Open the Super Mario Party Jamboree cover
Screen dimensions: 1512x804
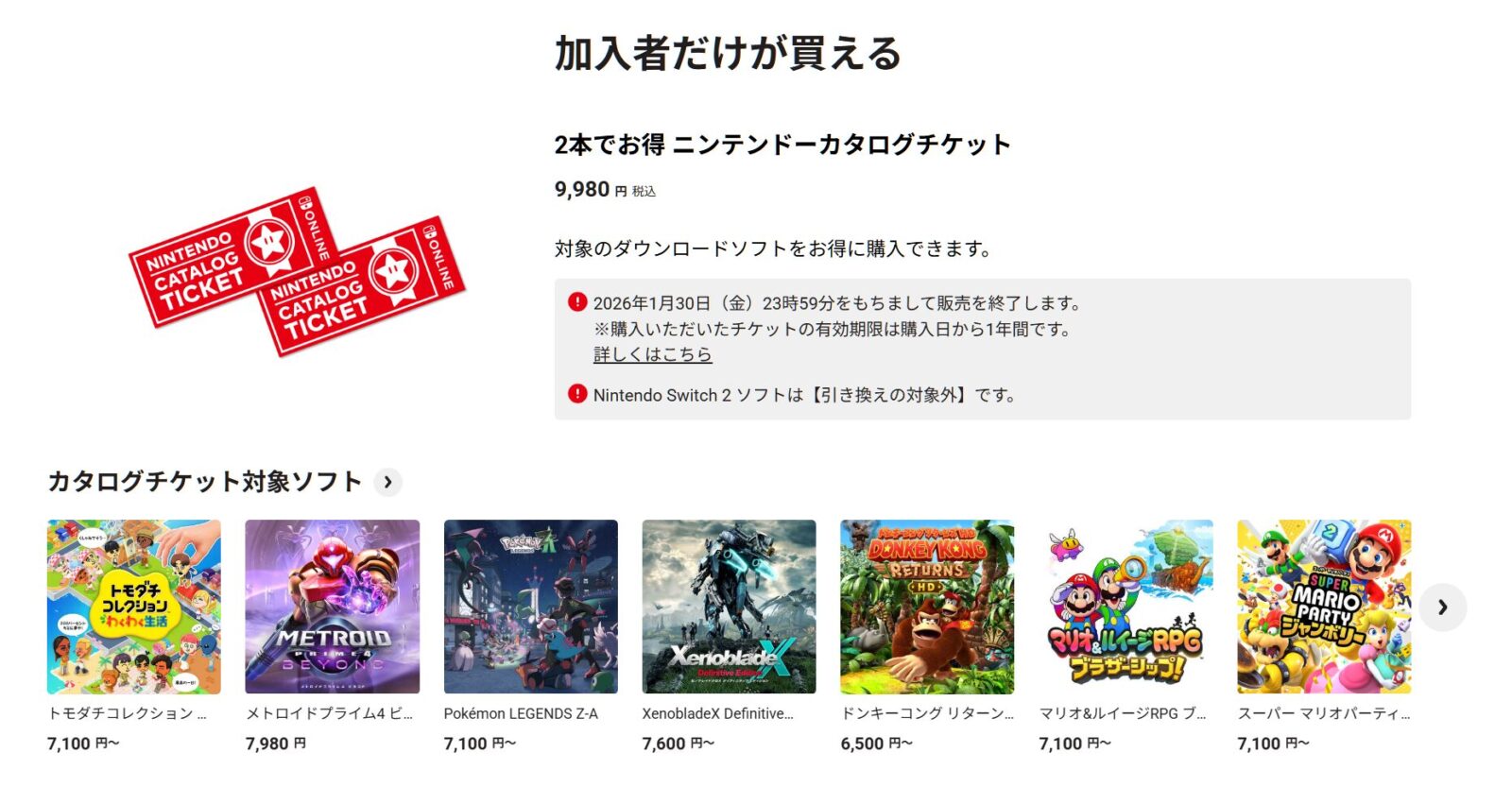coord(1325,607)
